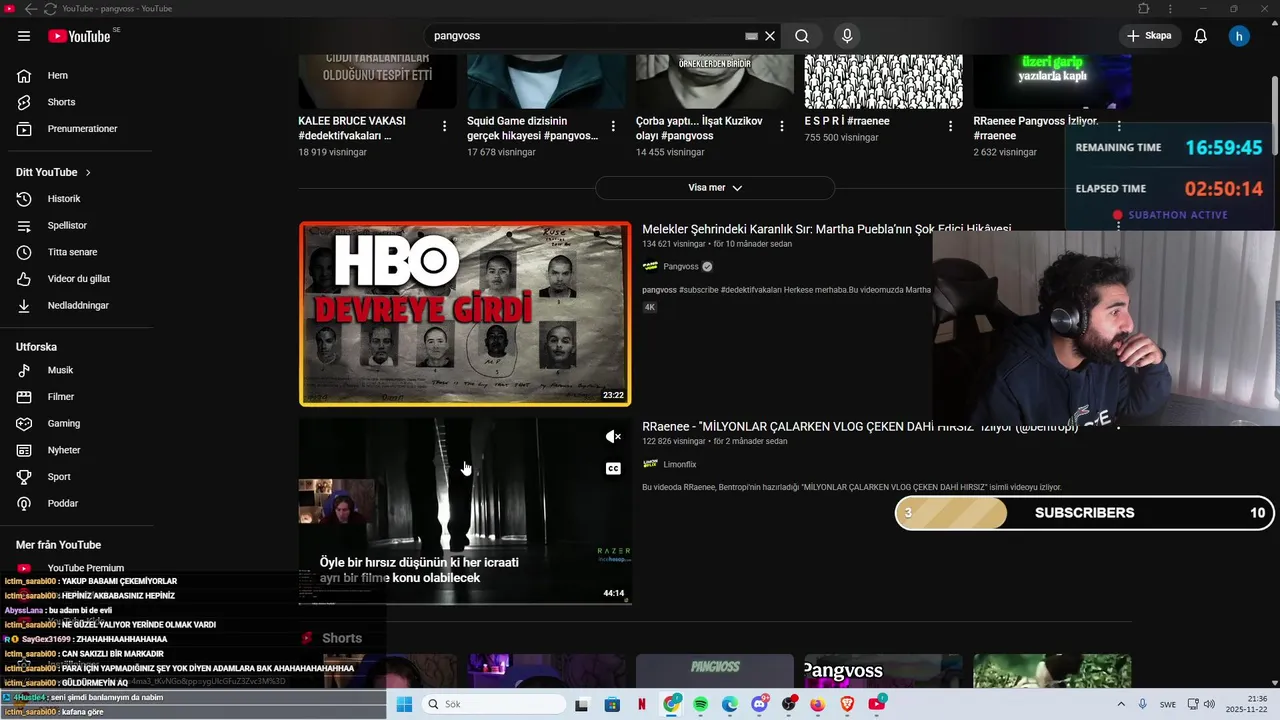Image resolution: width=1280 pixels, height=720 pixels.
Task: Expand the Ditt YouTube section chevron
Action: [x=88, y=172]
